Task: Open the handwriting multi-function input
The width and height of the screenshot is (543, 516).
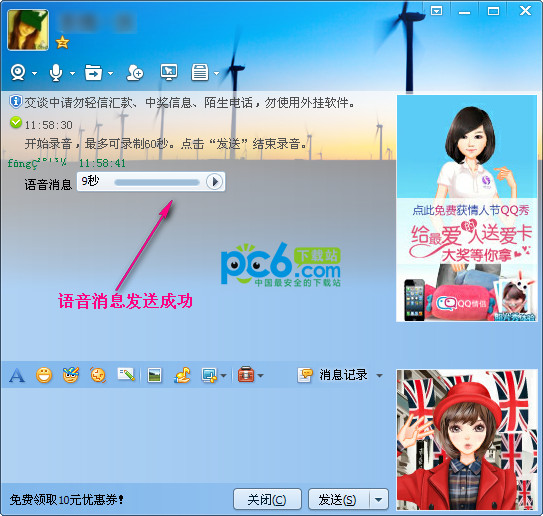Action: (126, 374)
